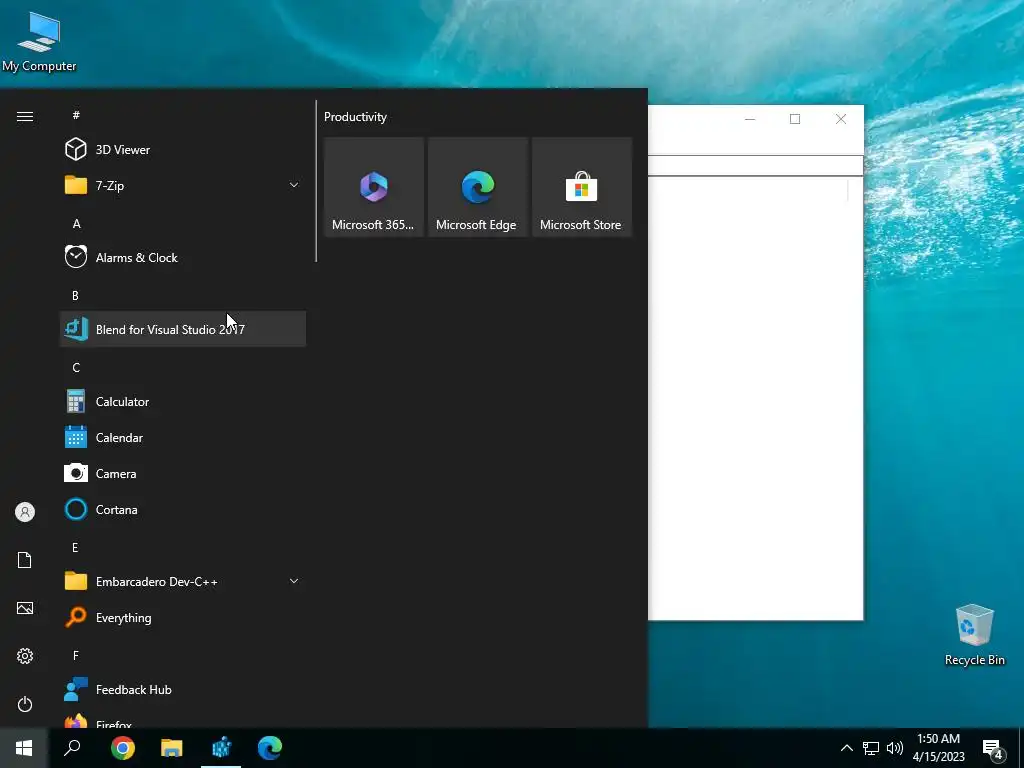This screenshot has width=1024, height=768.
Task: Open taskbar Search magnifier
Action: [x=72, y=748]
